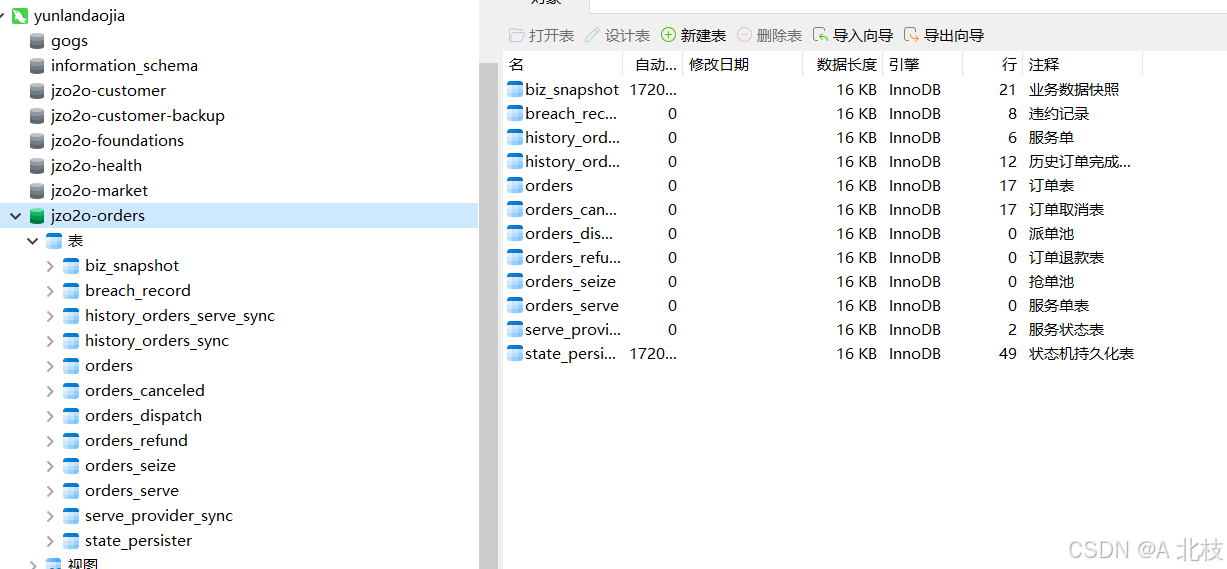This screenshot has height=569, width=1227.
Task: Click the orders_seize table icon in list
Action: pos(515,282)
